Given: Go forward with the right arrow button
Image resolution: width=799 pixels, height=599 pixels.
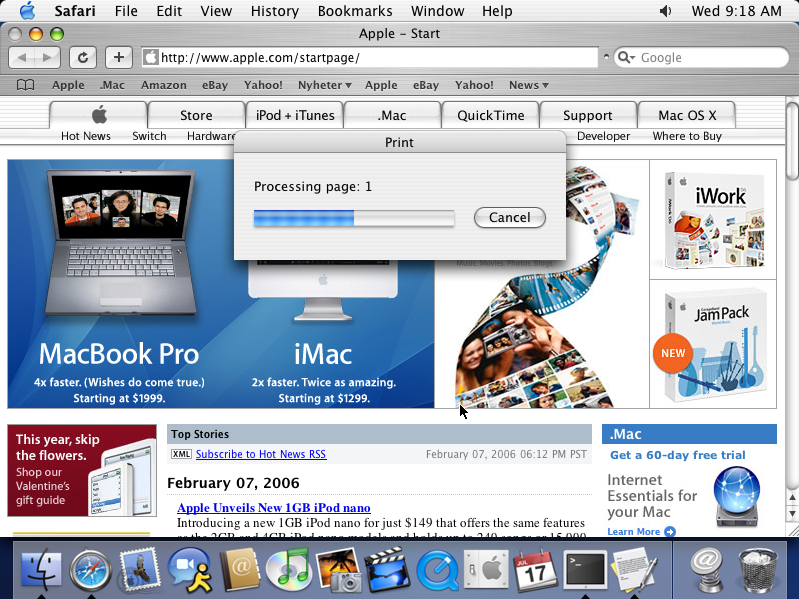Looking at the screenshot, I should point(47,58).
